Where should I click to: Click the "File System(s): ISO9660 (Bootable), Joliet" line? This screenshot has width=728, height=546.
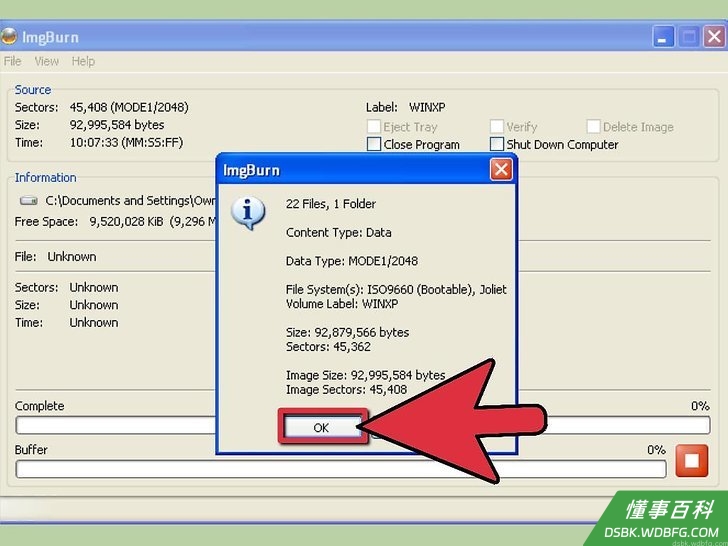coord(396,290)
